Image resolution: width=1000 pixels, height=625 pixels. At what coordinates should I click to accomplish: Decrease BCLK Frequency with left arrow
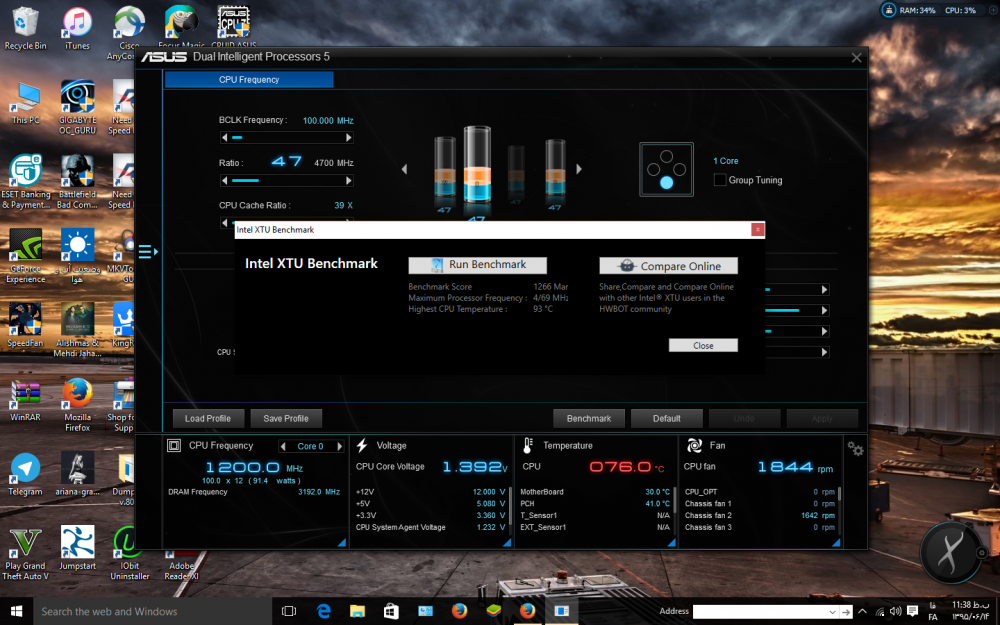[x=224, y=138]
